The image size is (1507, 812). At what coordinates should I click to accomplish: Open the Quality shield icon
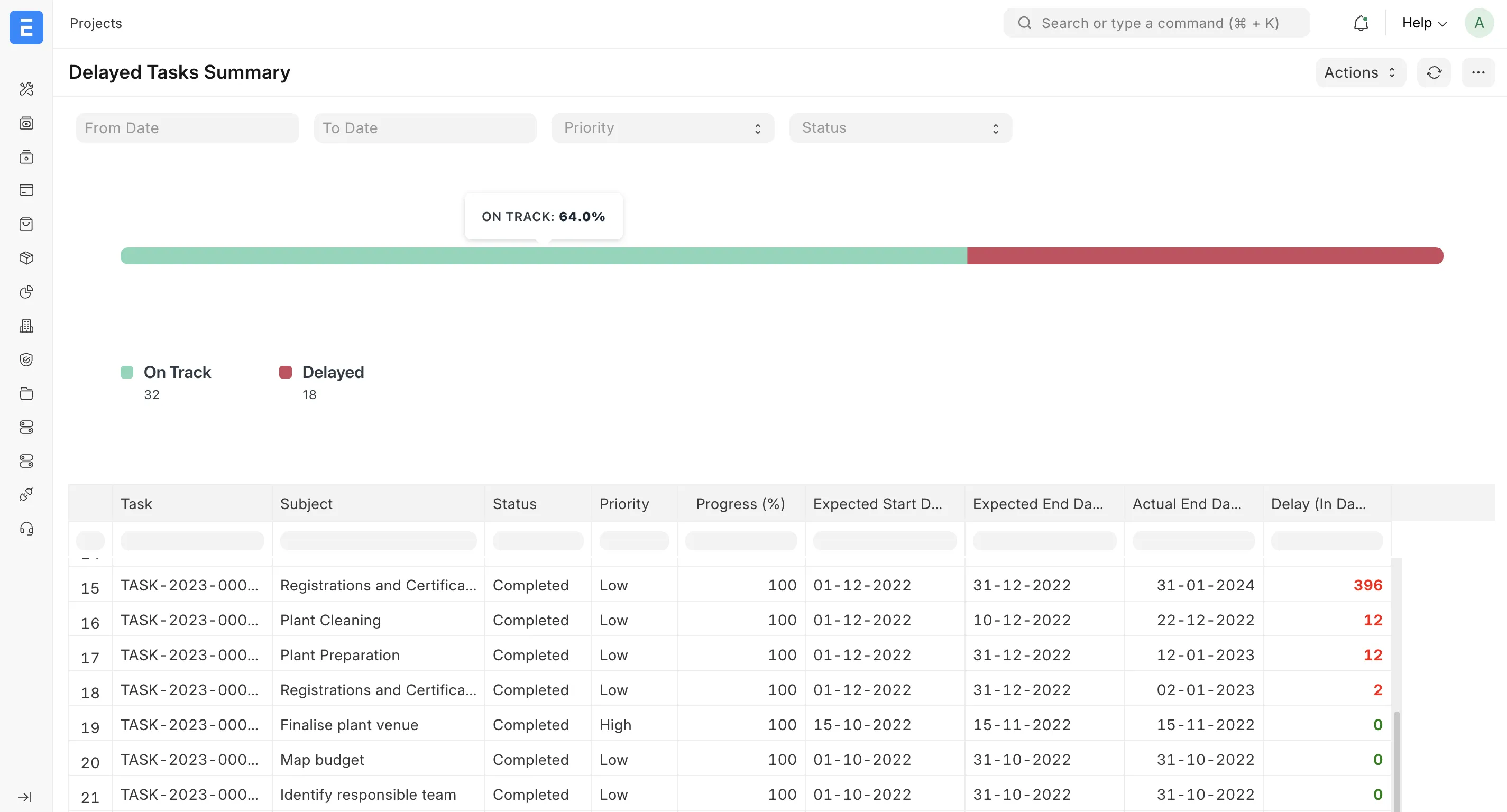(x=26, y=359)
